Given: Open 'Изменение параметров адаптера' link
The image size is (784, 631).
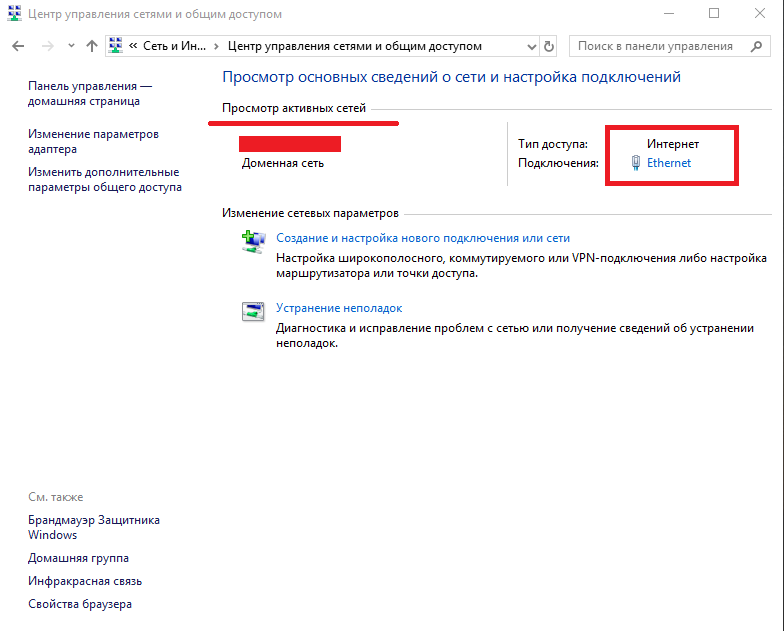Looking at the screenshot, I should click(x=93, y=142).
